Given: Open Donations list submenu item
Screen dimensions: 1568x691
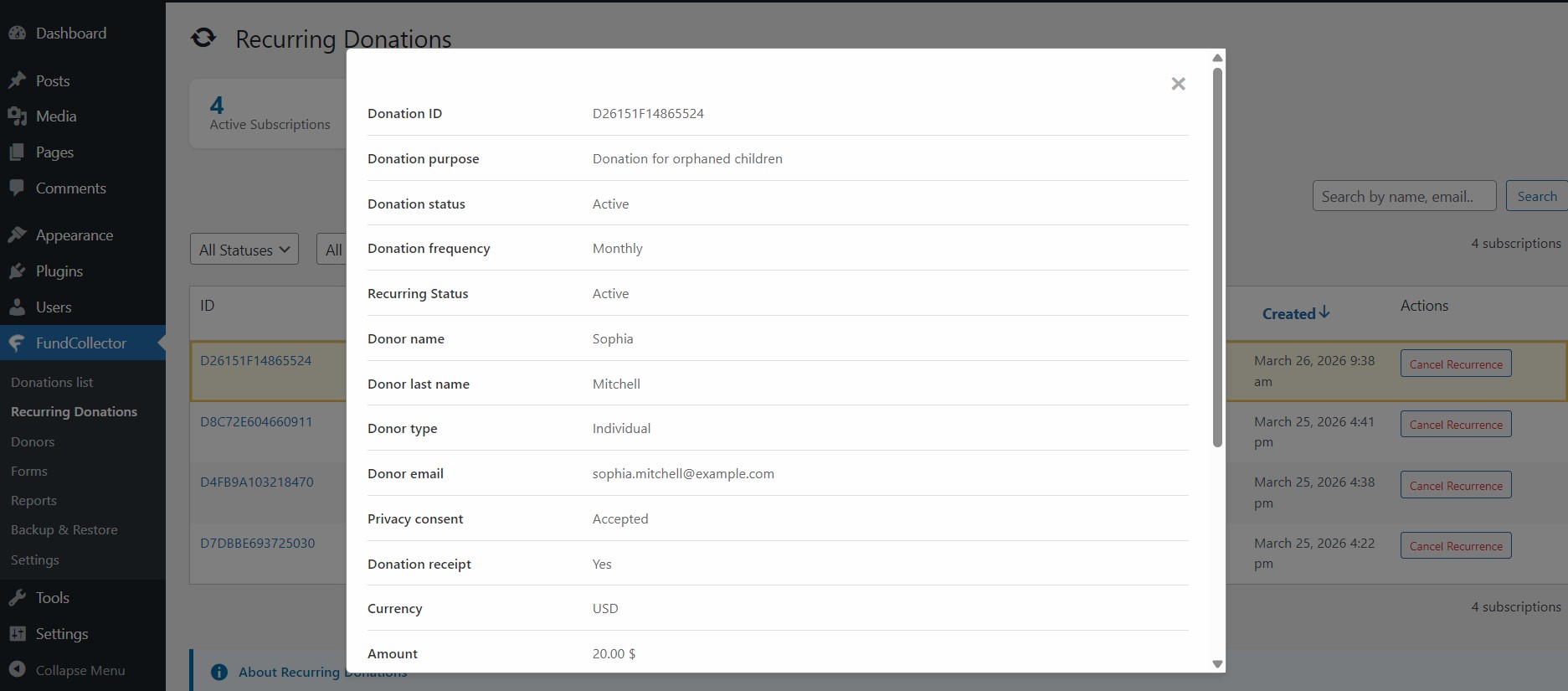Looking at the screenshot, I should (52, 382).
